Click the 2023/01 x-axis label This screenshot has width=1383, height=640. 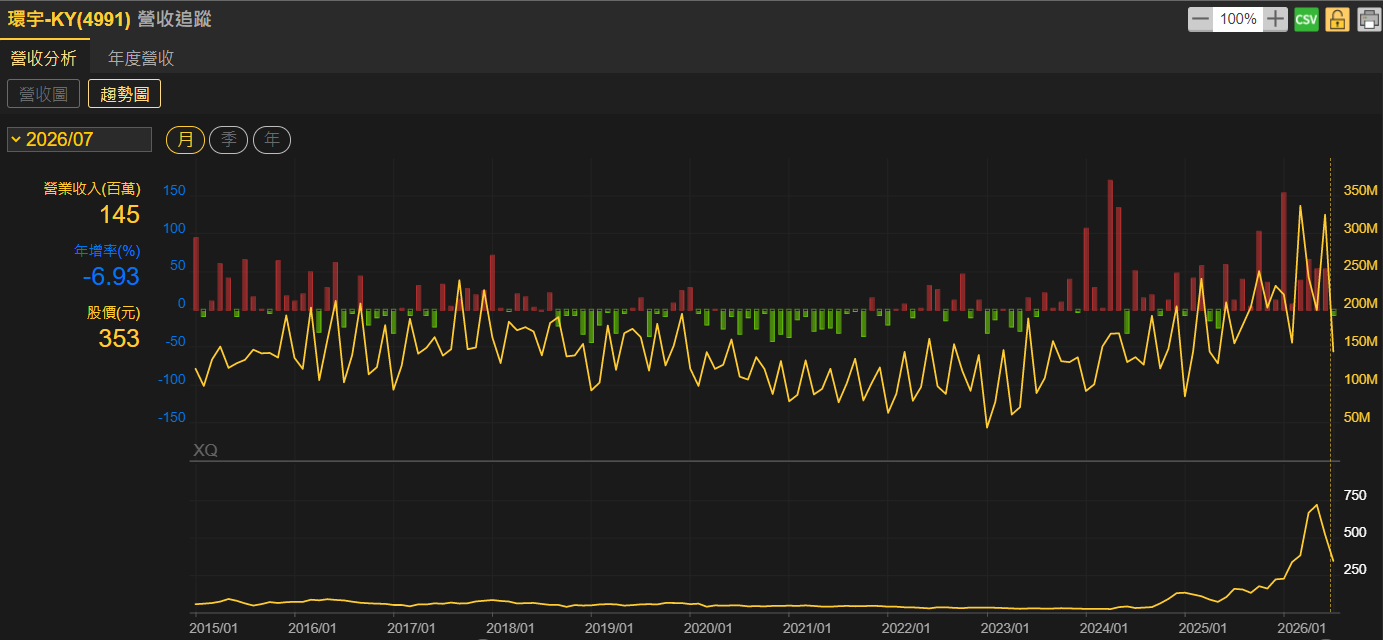pyautogui.click(x=1005, y=628)
